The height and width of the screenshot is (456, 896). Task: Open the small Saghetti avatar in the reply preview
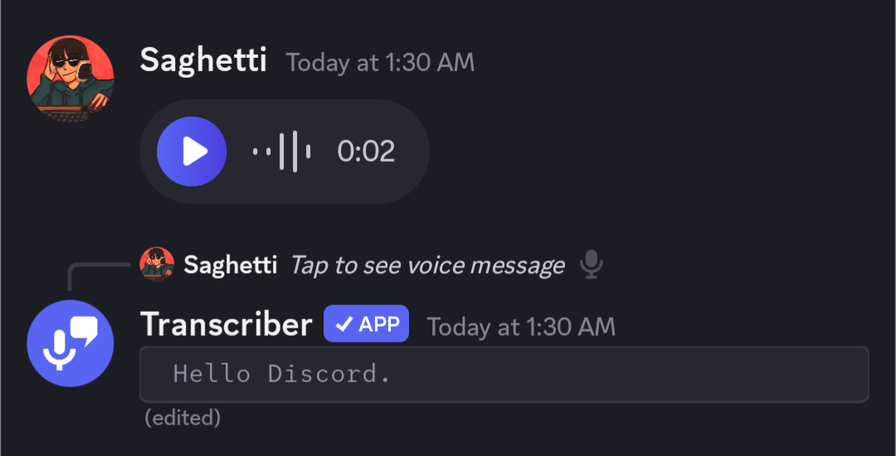coord(157,264)
